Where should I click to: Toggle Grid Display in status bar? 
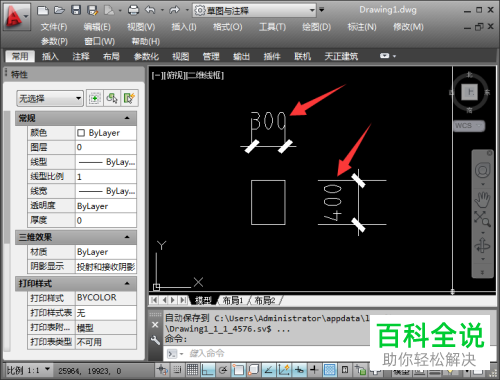(193, 370)
